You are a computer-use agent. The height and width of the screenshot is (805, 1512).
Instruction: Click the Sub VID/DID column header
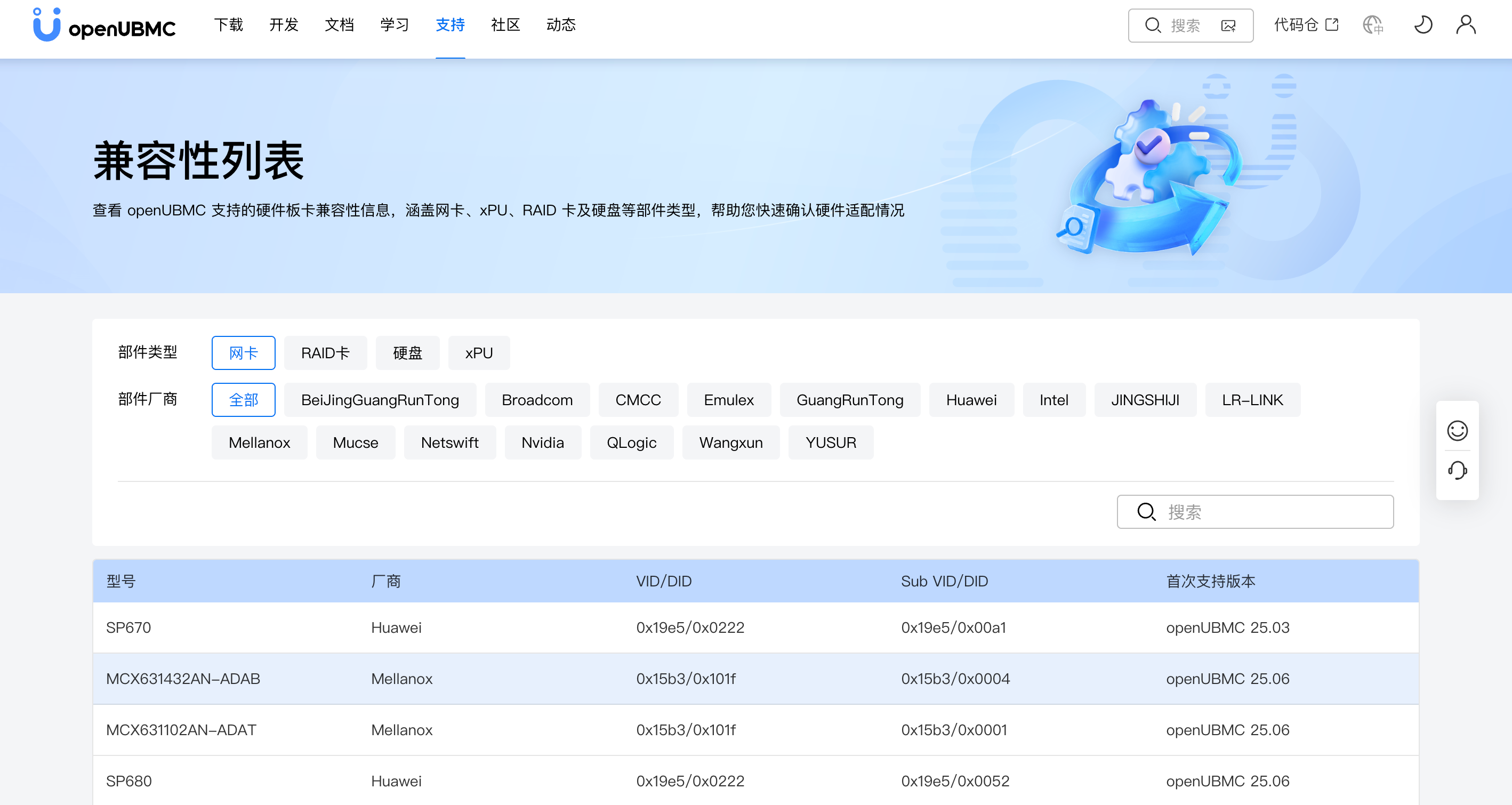(x=944, y=581)
